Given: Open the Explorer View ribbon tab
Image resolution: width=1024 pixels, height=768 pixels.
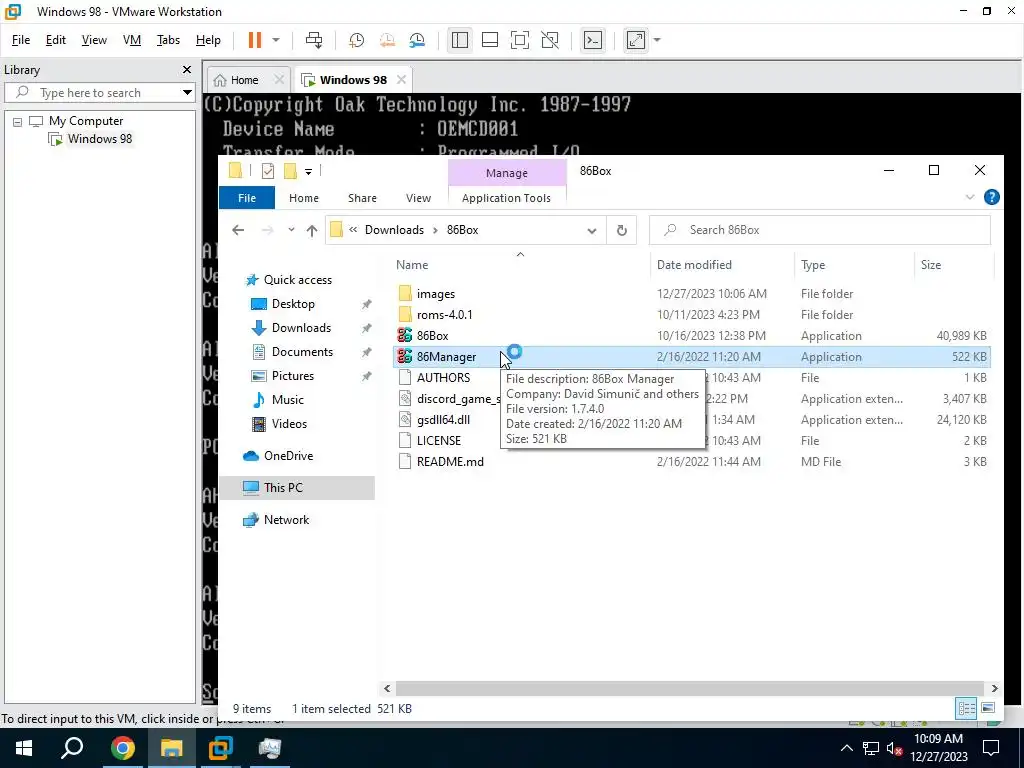Looking at the screenshot, I should click(x=419, y=198).
